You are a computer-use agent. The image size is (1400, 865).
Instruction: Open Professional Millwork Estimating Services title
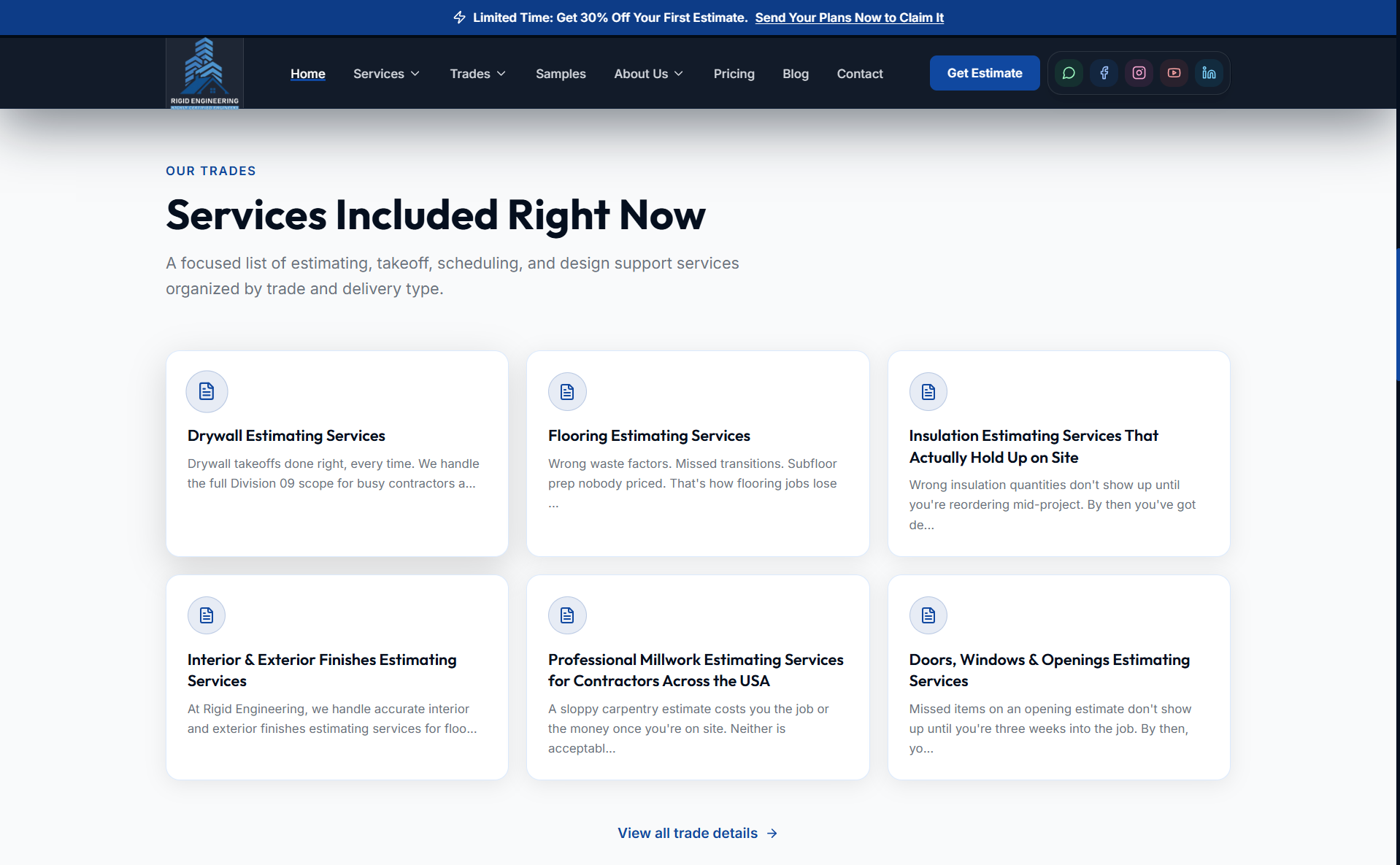[x=696, y=670]
